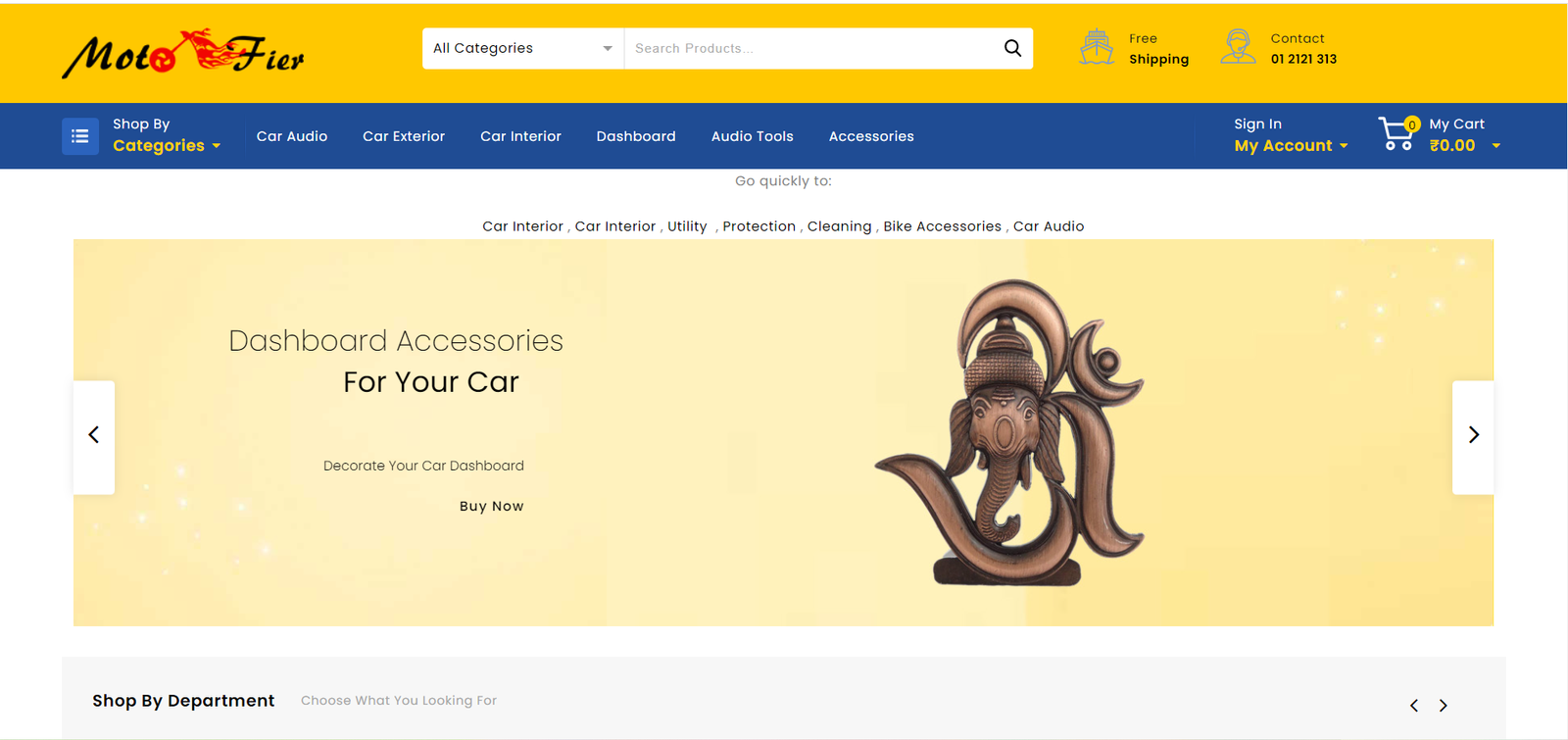Image resolution: width=1568 pixels, height=740 pixels.
Task: Expand the Shop By Categories menu
Action: coord(166,145)
